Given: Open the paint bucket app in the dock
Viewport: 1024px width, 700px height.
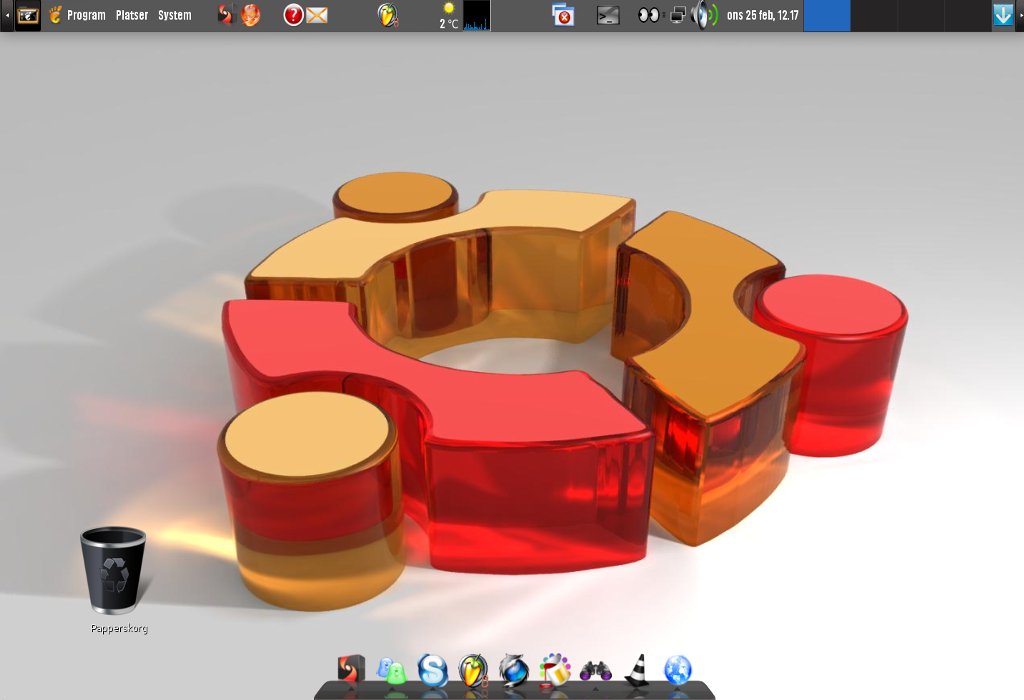Looking at the screenshot, I should (554, 670).
